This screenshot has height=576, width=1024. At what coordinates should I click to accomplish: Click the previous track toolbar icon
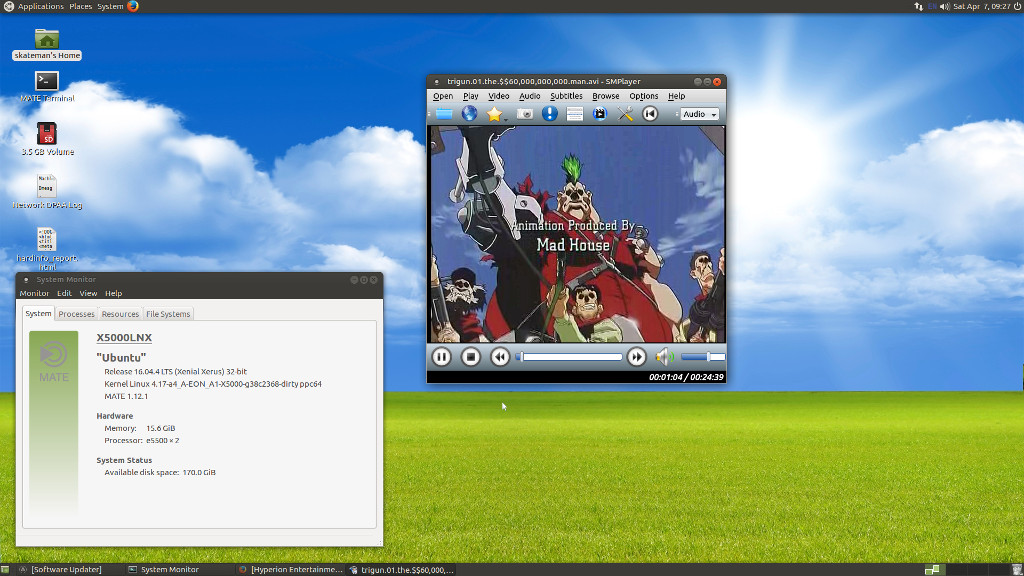tap(650, 114)
